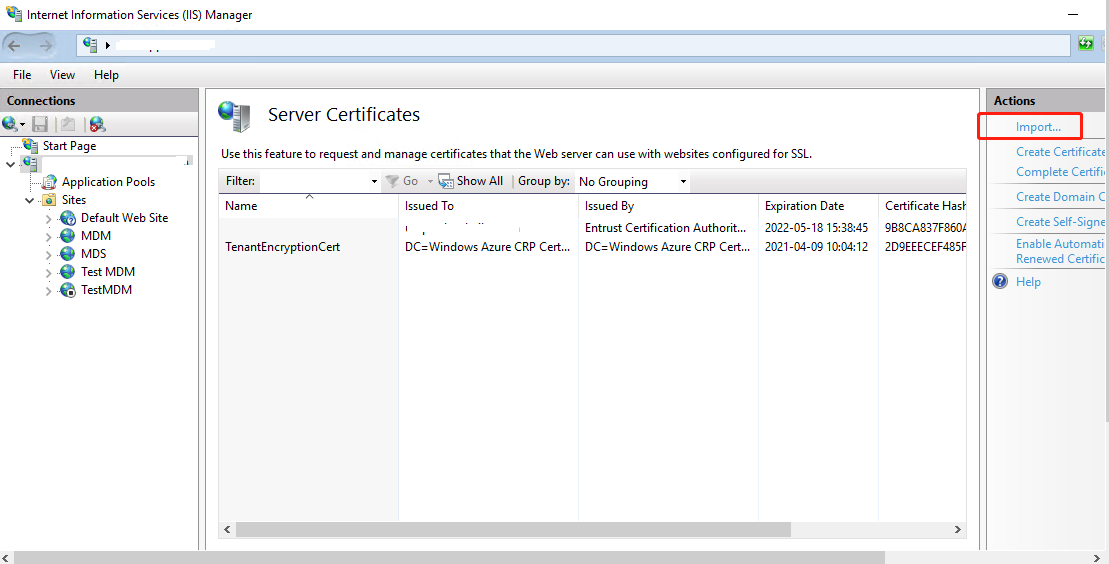The width and height of the screenshot is (1109, 564).
Task: Expand the Test MDM site node
Action: (48, 272)
